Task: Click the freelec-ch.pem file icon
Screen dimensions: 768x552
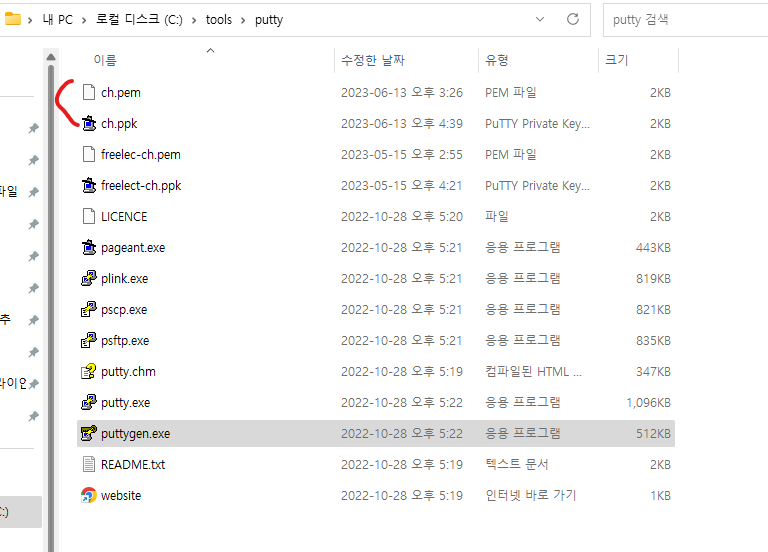Action: (x=89, y=154)
